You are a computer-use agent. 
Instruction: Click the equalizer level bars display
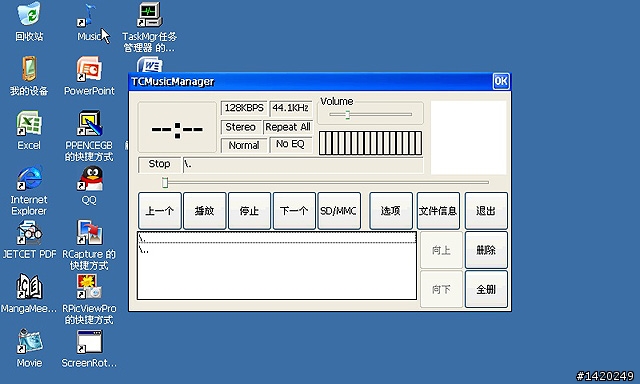tap(370, 143)
